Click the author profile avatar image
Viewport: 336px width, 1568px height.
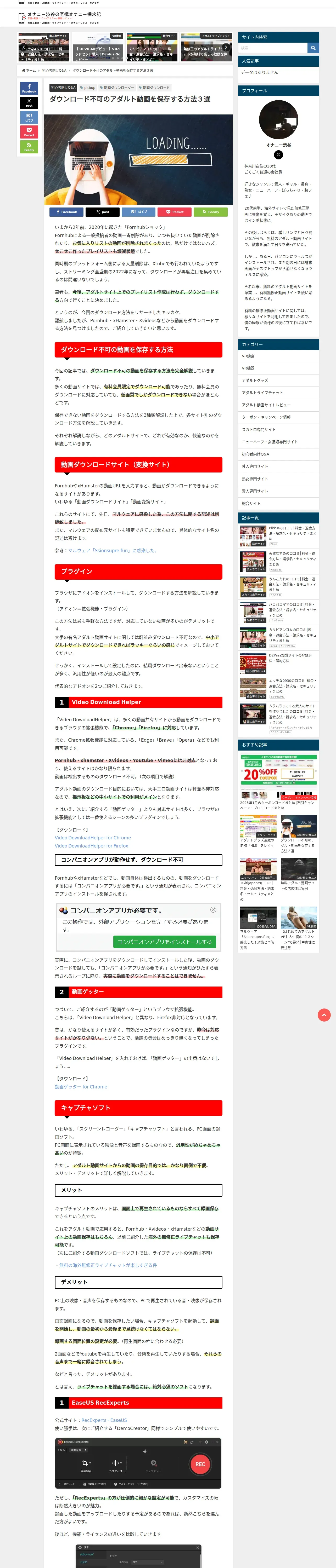278,119
